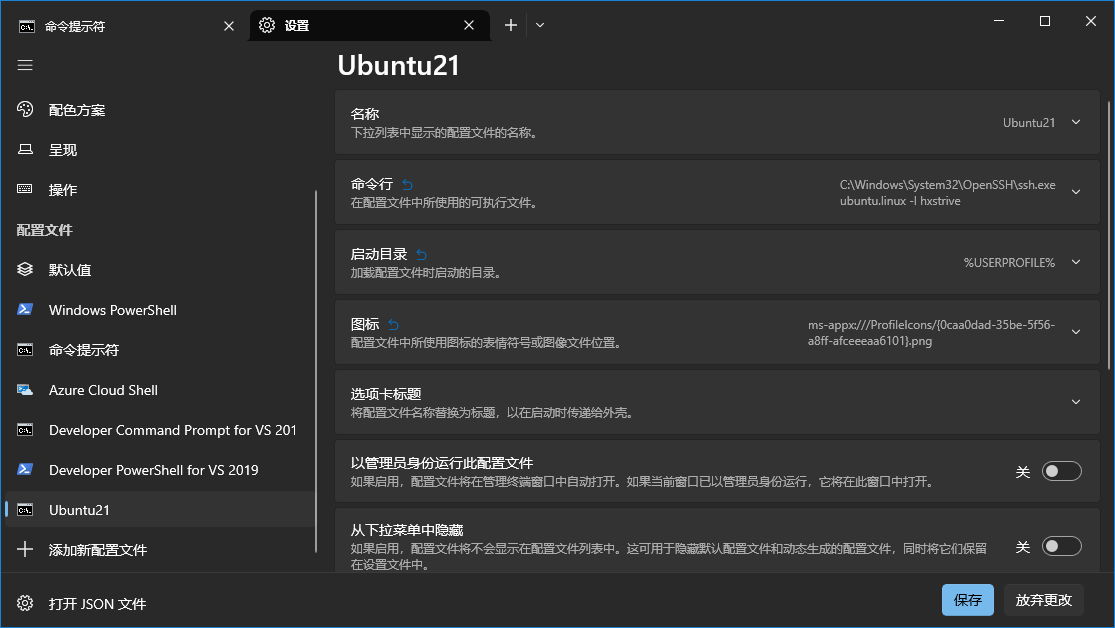Click the cmd icon on 命令提示符 tab
1115x628 pixels.
[x=27, y=26]
